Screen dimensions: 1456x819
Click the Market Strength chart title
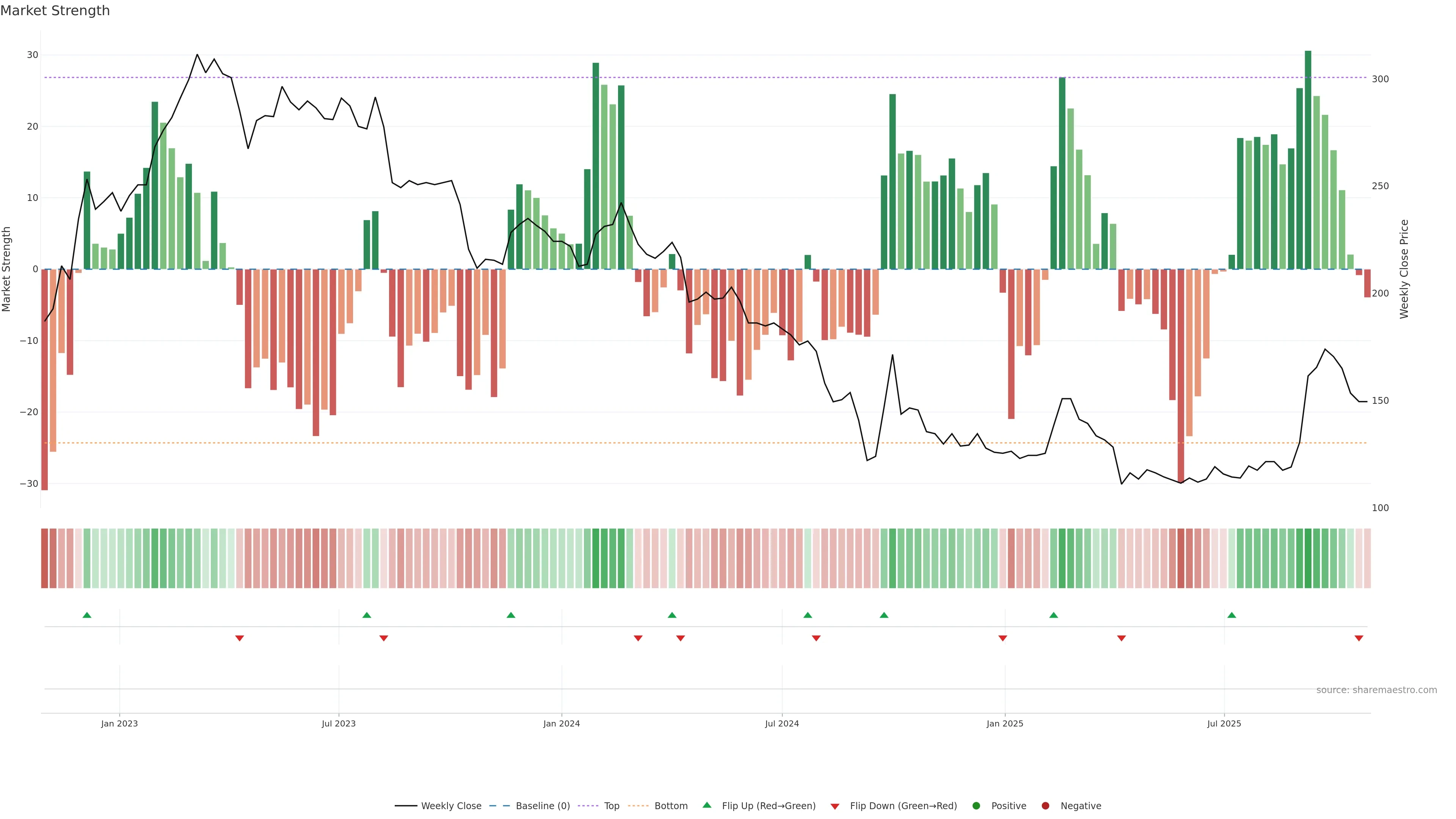55,11
